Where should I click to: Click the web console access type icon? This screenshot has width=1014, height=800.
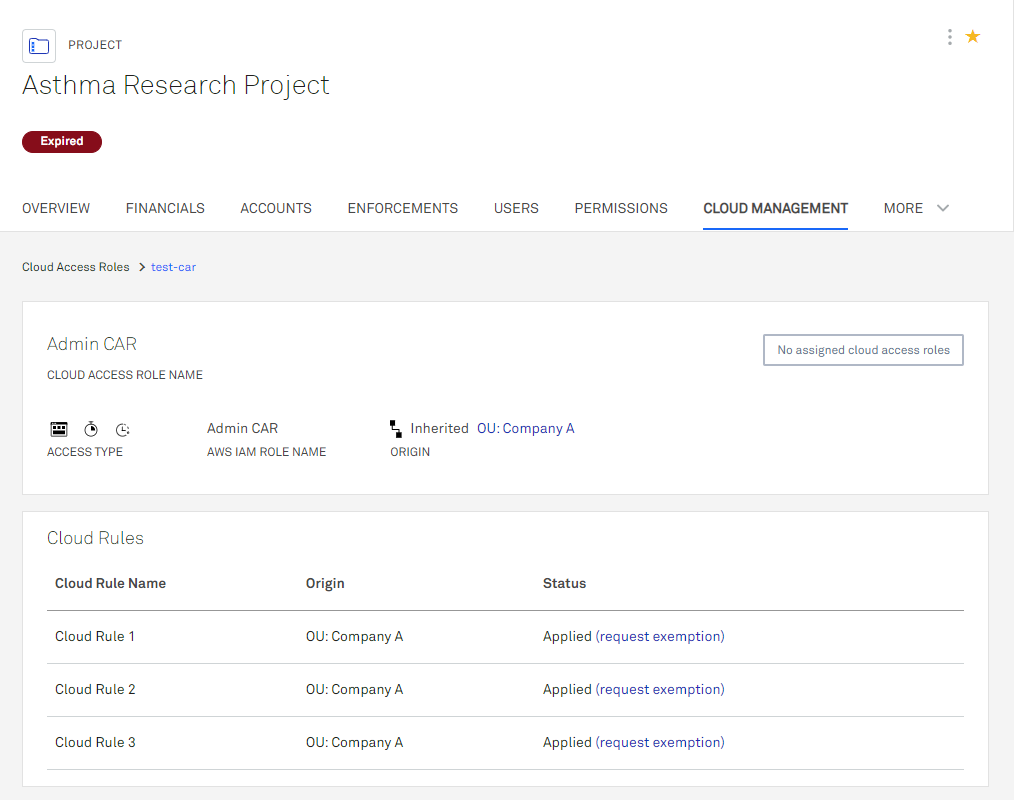pyautogui.click(x=59, y=429)
